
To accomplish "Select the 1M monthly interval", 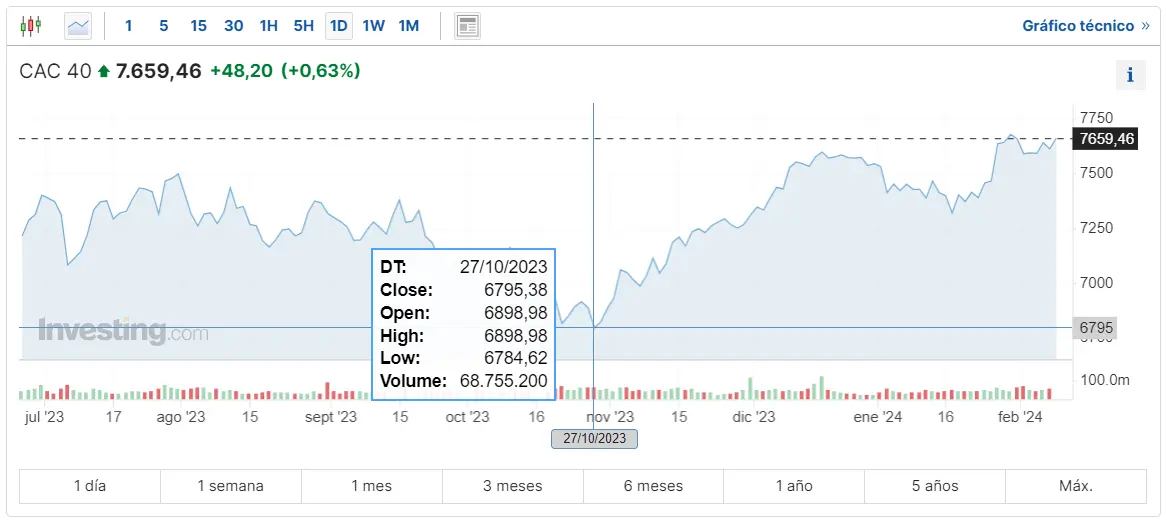I will [408, 26].
